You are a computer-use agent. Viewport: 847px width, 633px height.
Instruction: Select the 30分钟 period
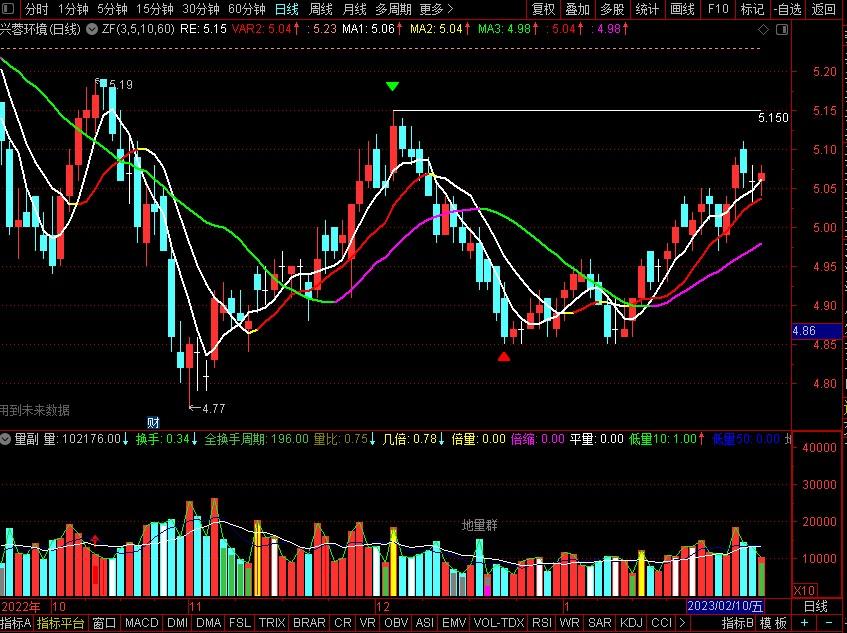[201, 9]
